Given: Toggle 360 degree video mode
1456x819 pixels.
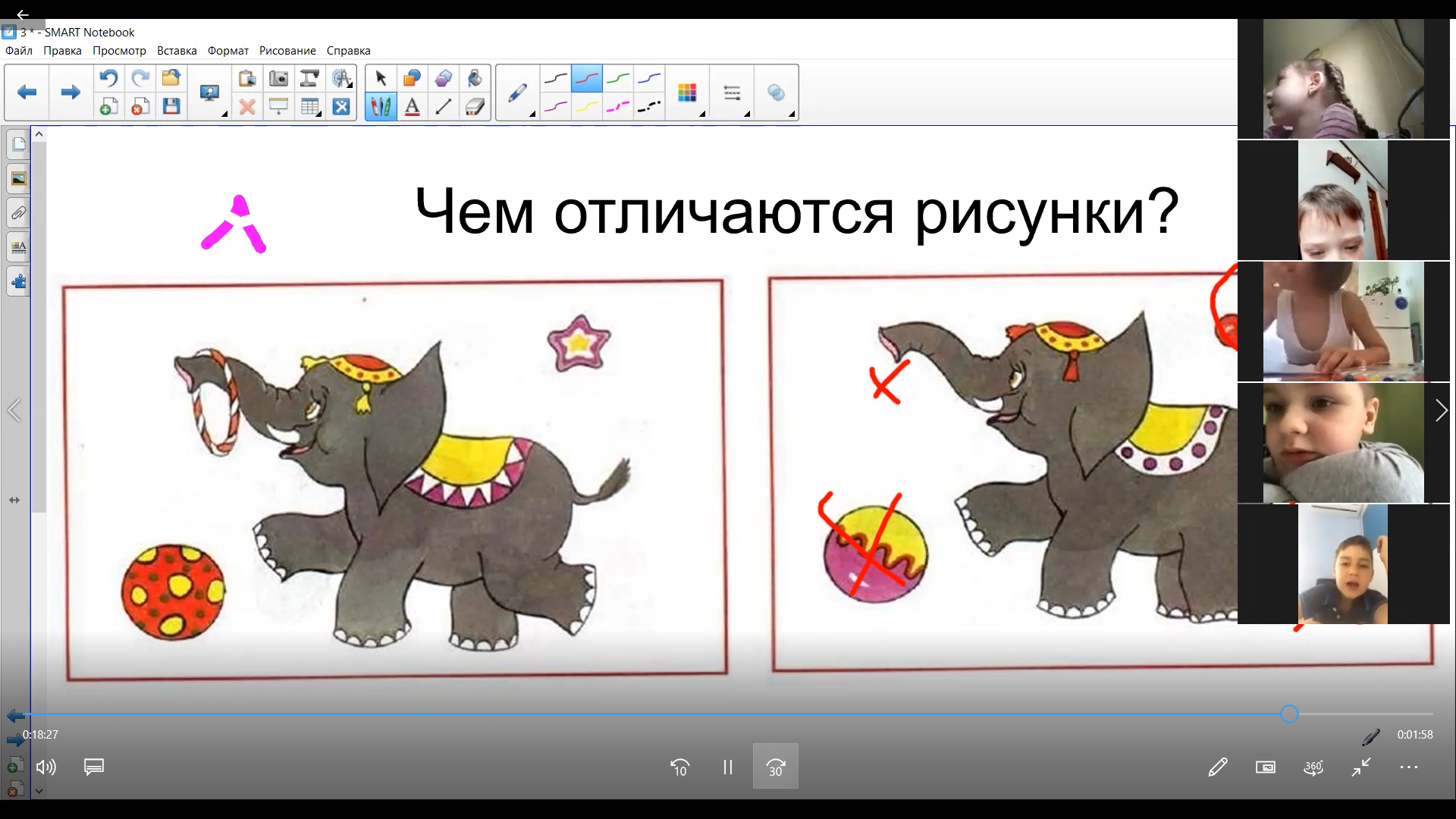Looking at the screenshot, I should 1313,767.
